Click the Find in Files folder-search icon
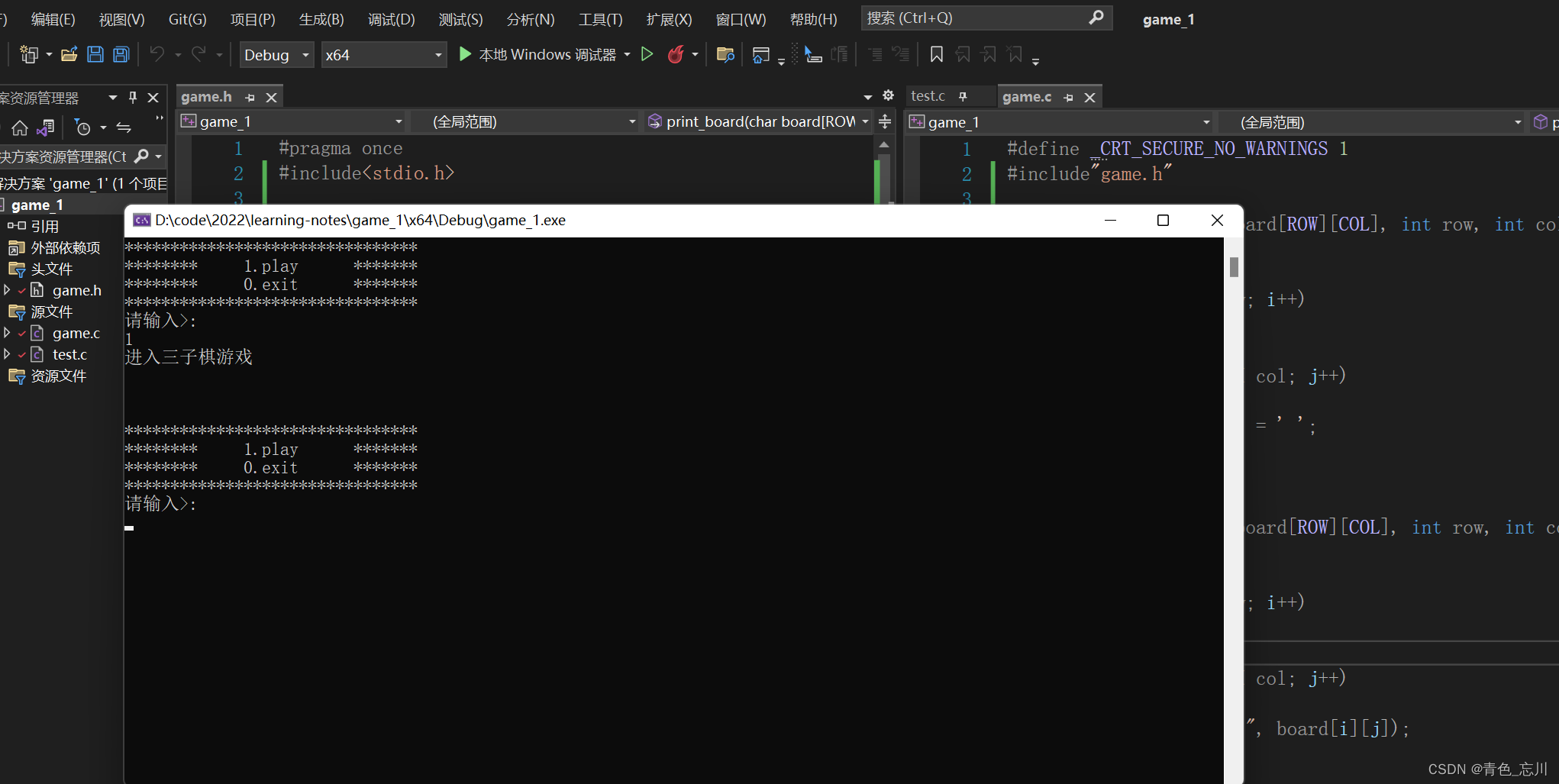 [x=725, y=54]
